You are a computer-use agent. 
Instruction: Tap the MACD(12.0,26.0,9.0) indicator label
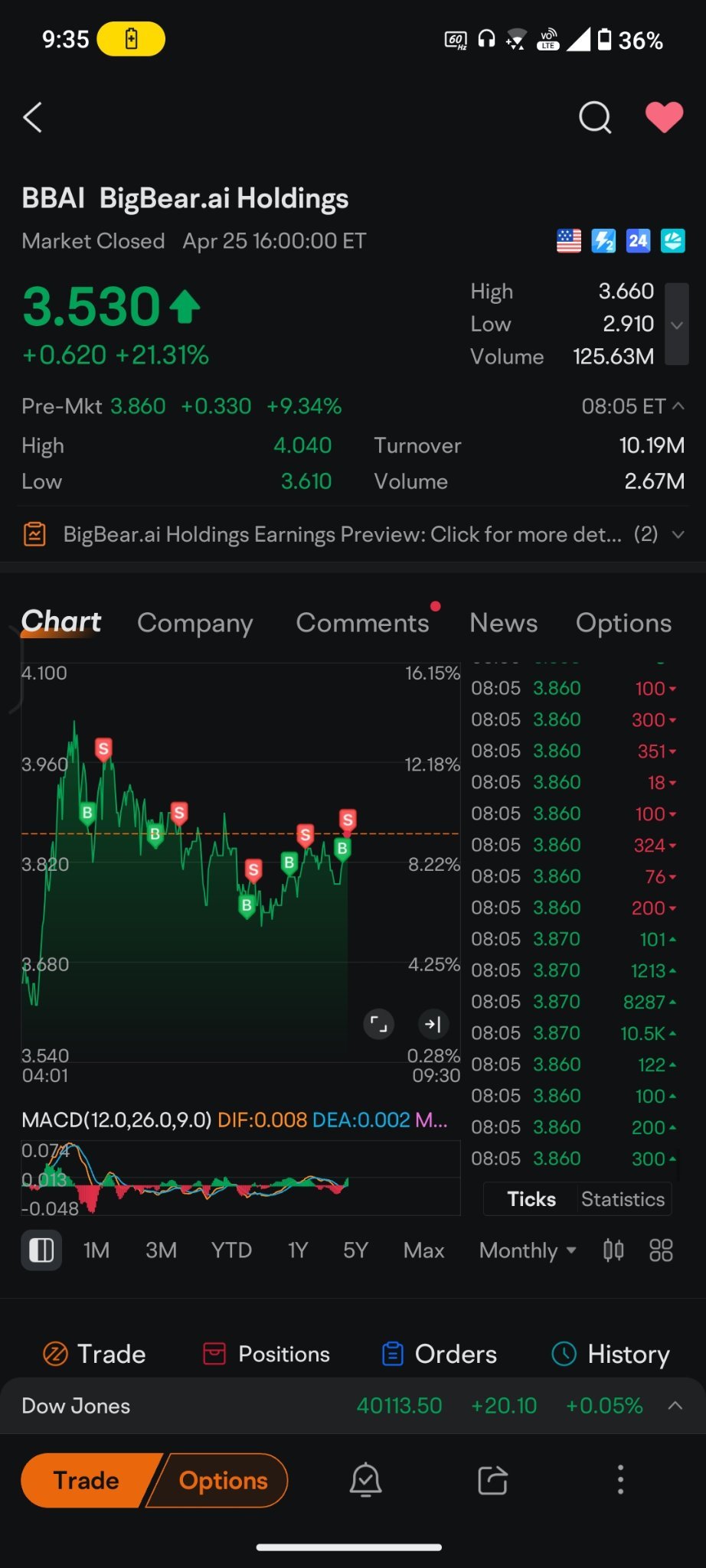click(x=116, y=1120)
